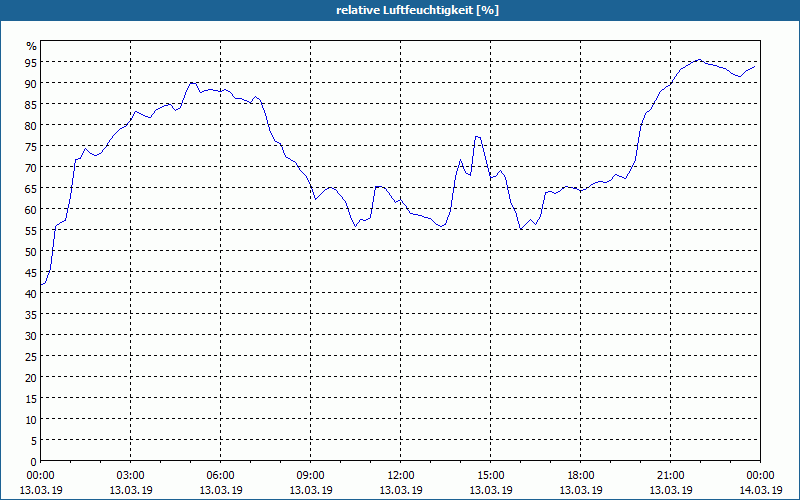Pick the y-axis value '25'
This screenshot has width=800, height=500.
[x=31, y=356]
